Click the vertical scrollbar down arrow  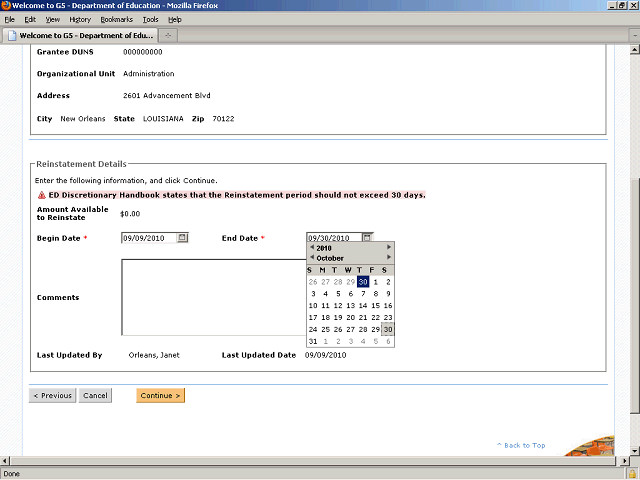pos(634,451)
